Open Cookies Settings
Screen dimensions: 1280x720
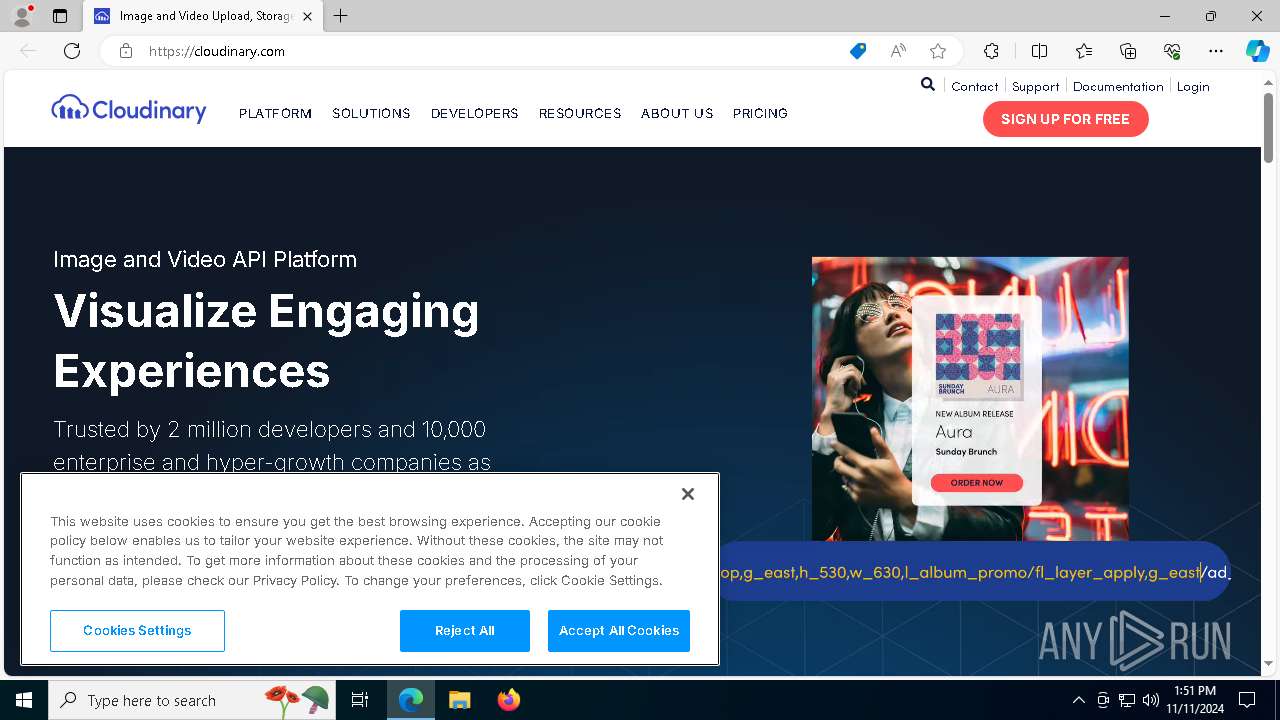point(137,631)
